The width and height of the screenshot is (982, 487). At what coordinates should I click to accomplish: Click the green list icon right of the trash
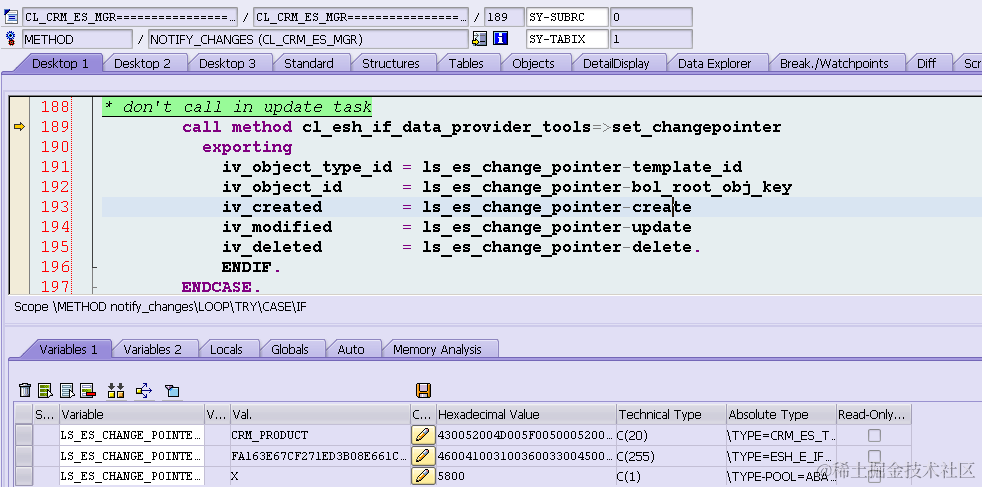[x=45, y=391]
